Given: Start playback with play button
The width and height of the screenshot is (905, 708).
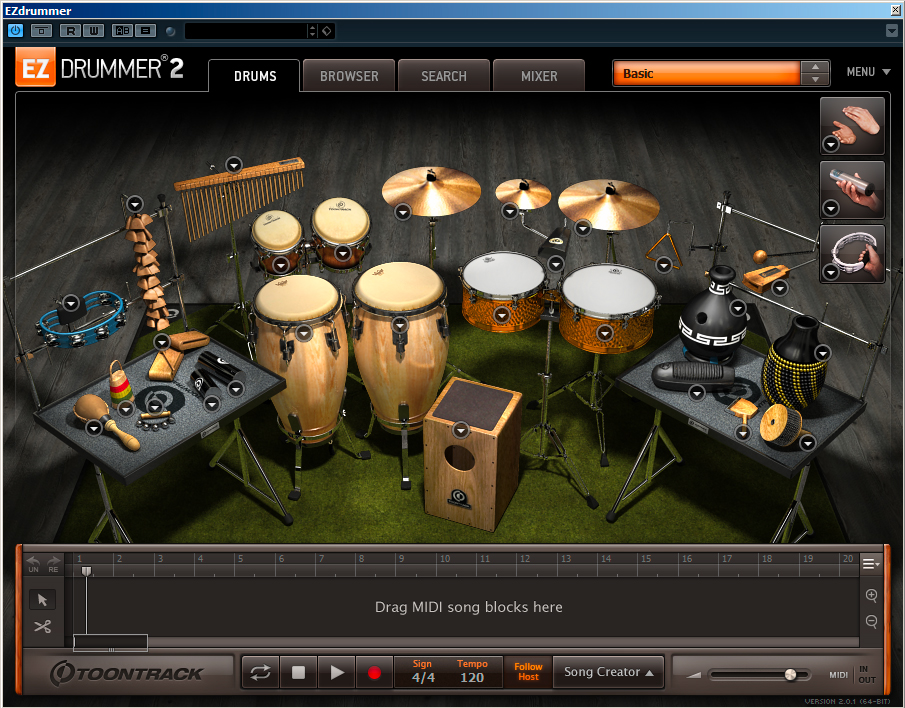Looking at the screenshot, I should [336, 672].
